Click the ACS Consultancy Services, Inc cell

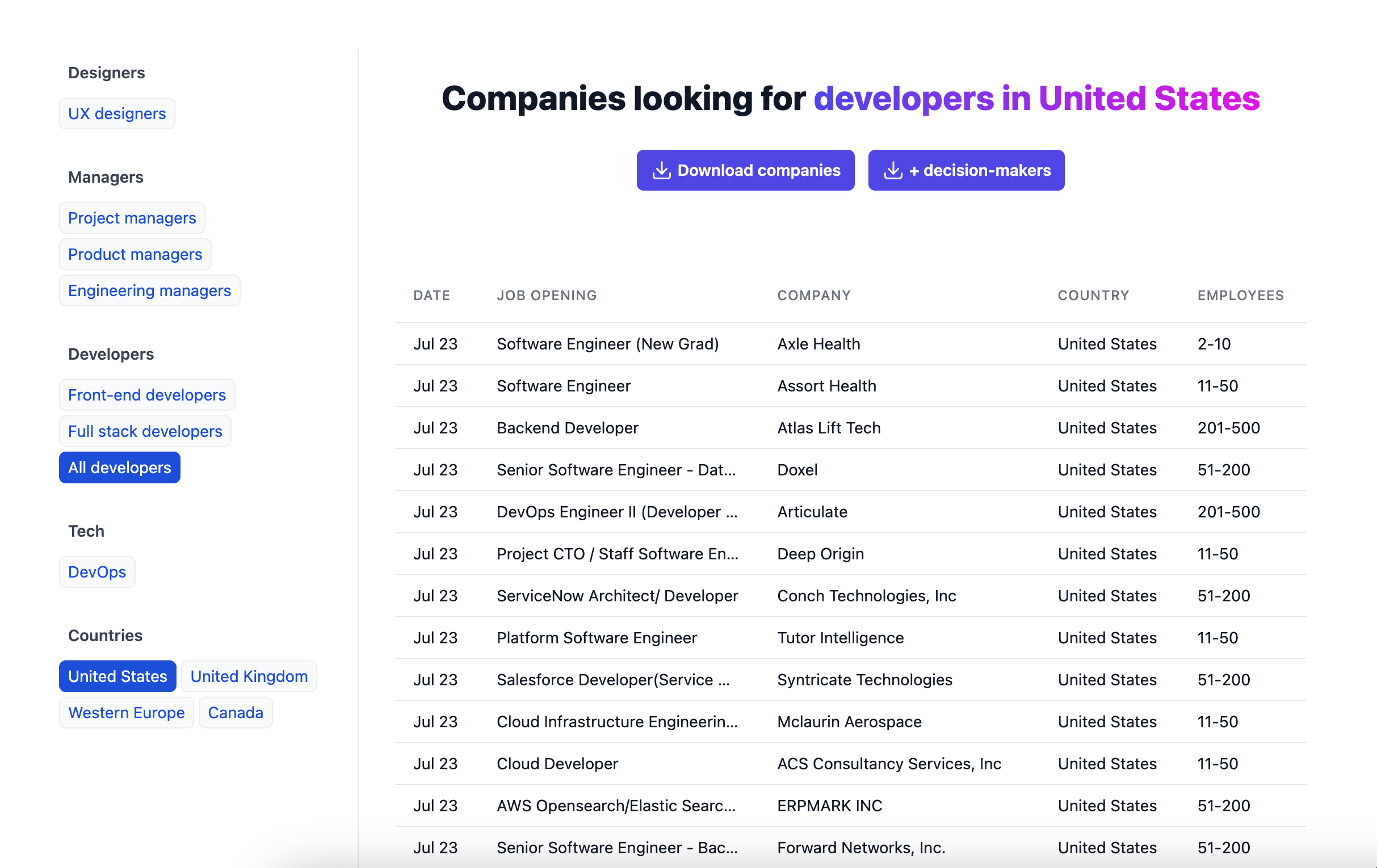pos(889,764)
